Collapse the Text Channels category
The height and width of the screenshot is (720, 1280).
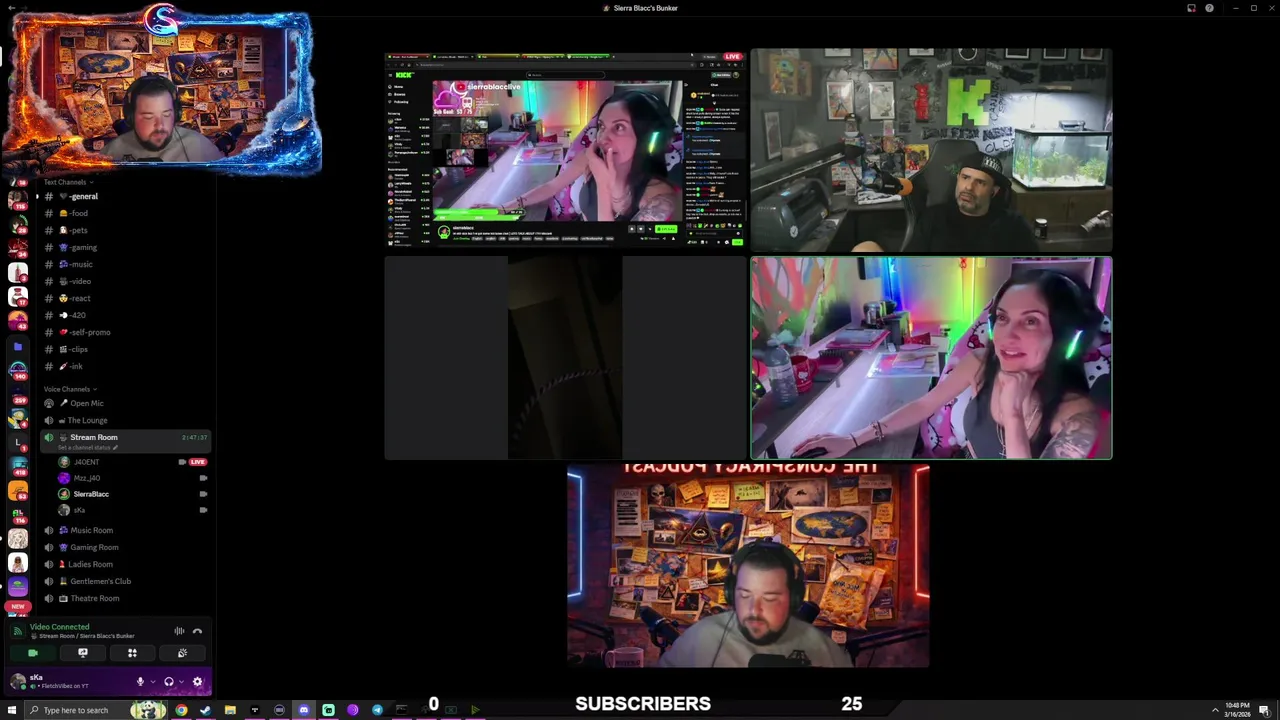(68, 182)
